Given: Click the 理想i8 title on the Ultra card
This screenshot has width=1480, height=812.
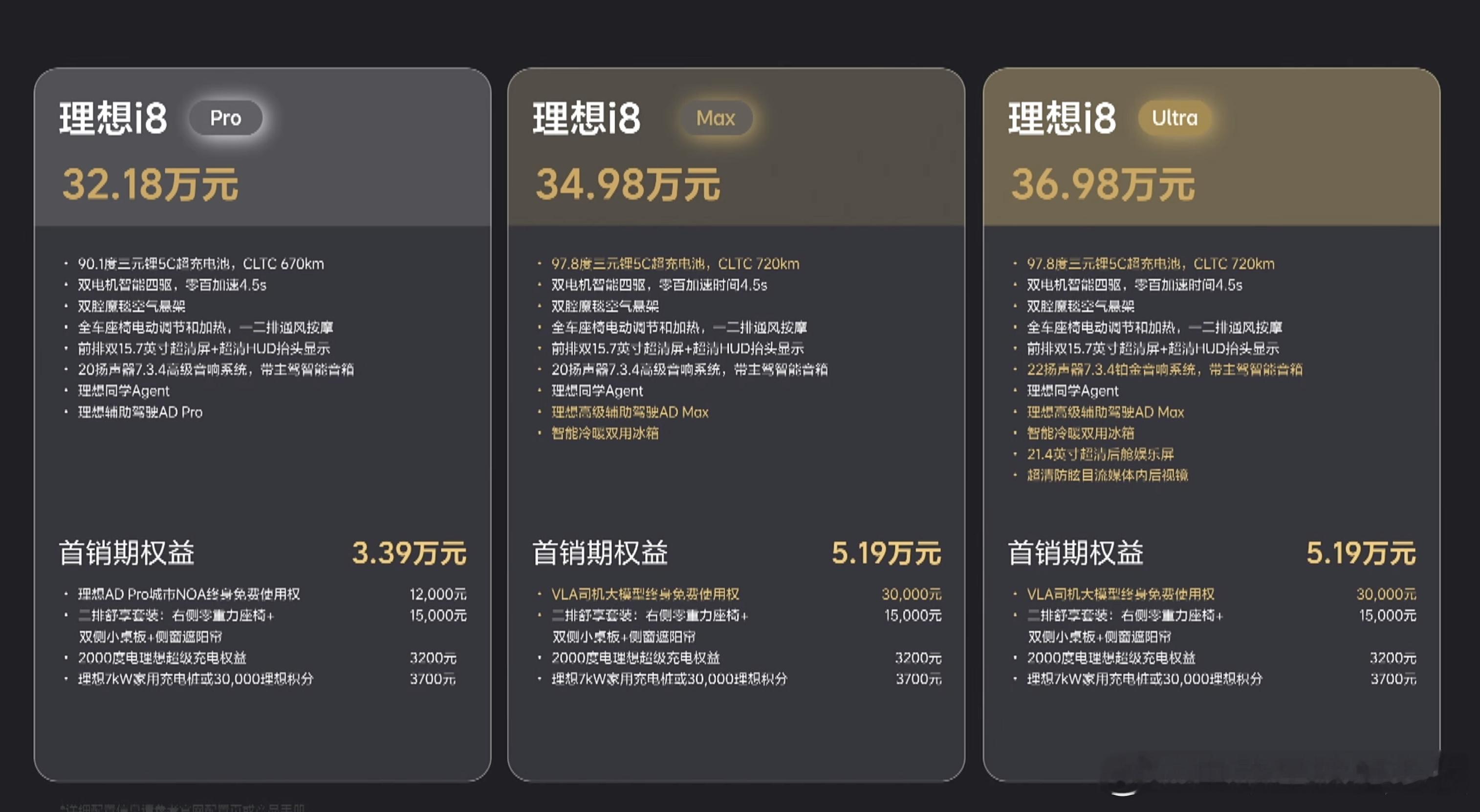Looking at the screenshot, I should (1062, 118).
